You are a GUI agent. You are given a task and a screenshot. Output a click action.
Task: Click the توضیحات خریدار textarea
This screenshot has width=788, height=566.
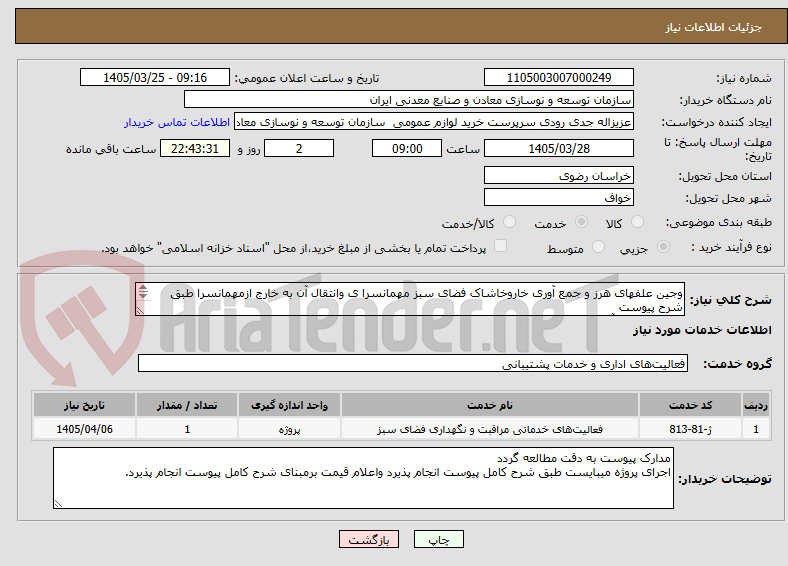[363, 478]
